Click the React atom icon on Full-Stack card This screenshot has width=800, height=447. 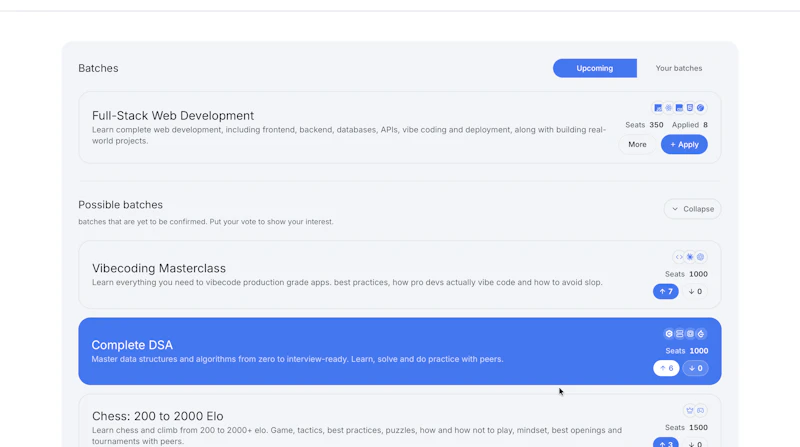coord(668,108)
